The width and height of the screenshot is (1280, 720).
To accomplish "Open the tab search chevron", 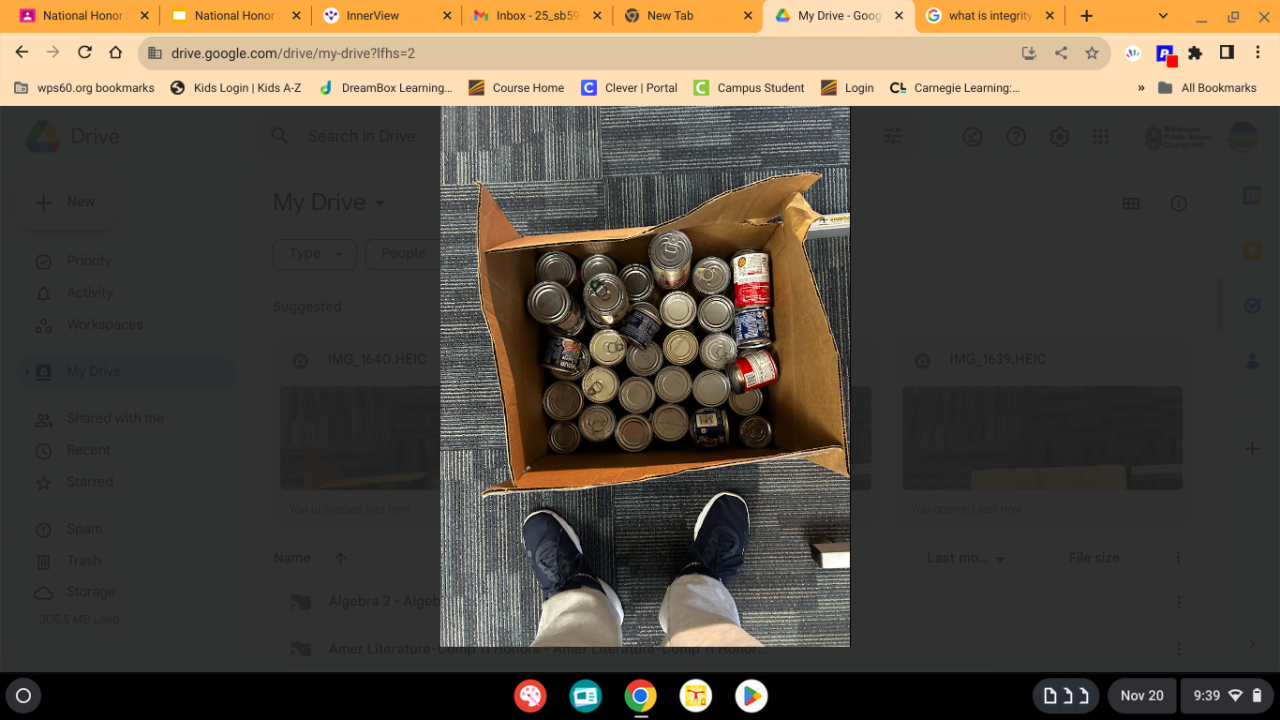I will [x=1163, y=16].
